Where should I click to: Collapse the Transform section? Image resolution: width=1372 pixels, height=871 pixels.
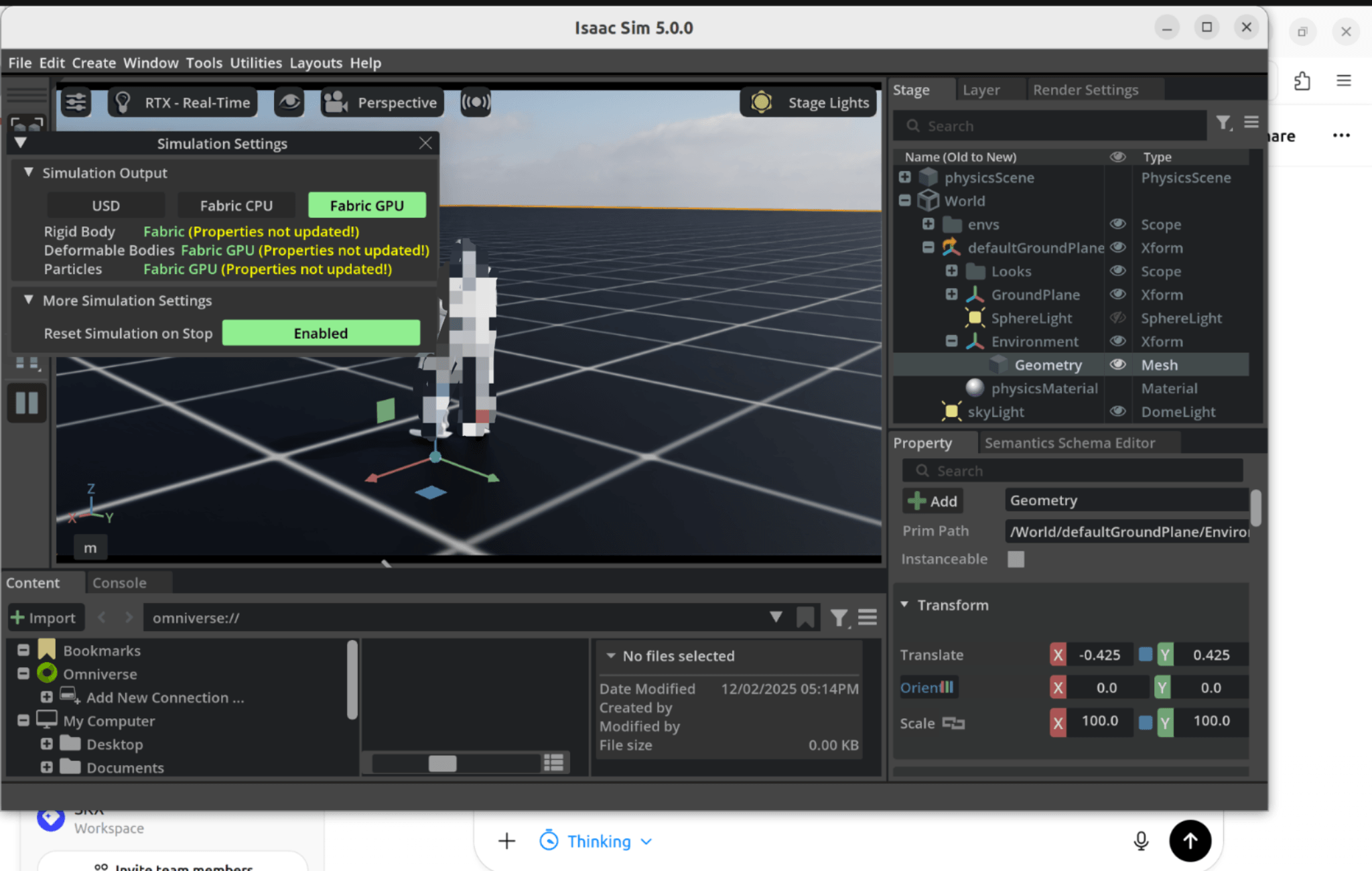click(x=904, y=604)
